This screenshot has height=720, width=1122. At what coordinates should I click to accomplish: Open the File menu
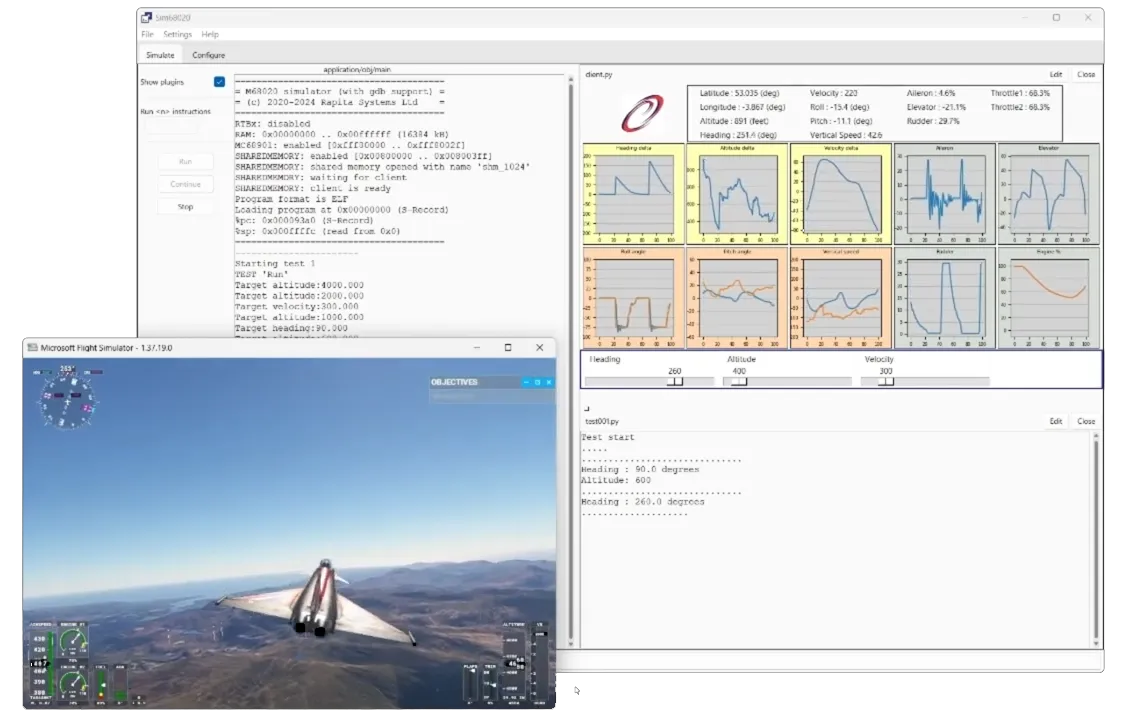(147, 34)
